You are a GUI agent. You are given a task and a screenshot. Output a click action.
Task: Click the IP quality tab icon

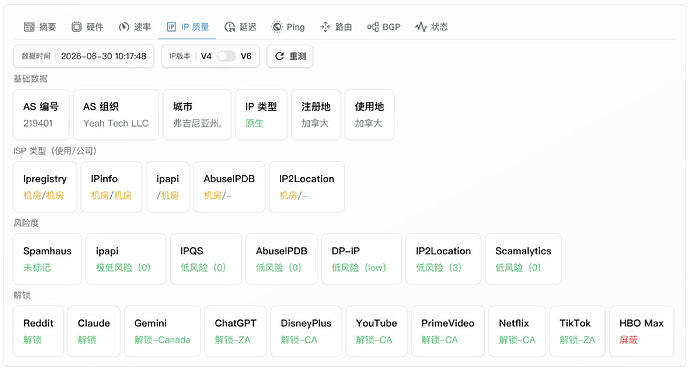click(171, 27)
